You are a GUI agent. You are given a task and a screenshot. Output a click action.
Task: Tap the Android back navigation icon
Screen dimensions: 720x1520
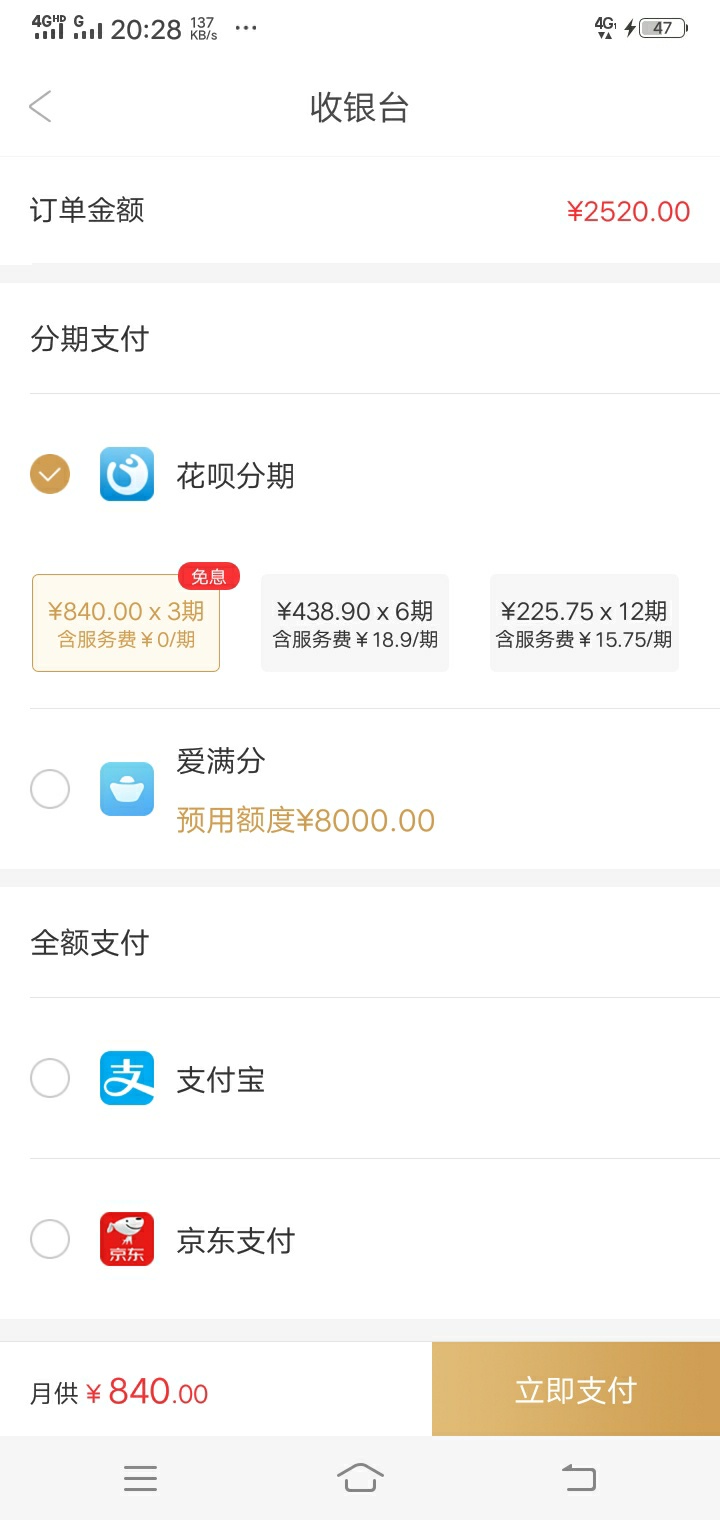tap(579, 1477)
